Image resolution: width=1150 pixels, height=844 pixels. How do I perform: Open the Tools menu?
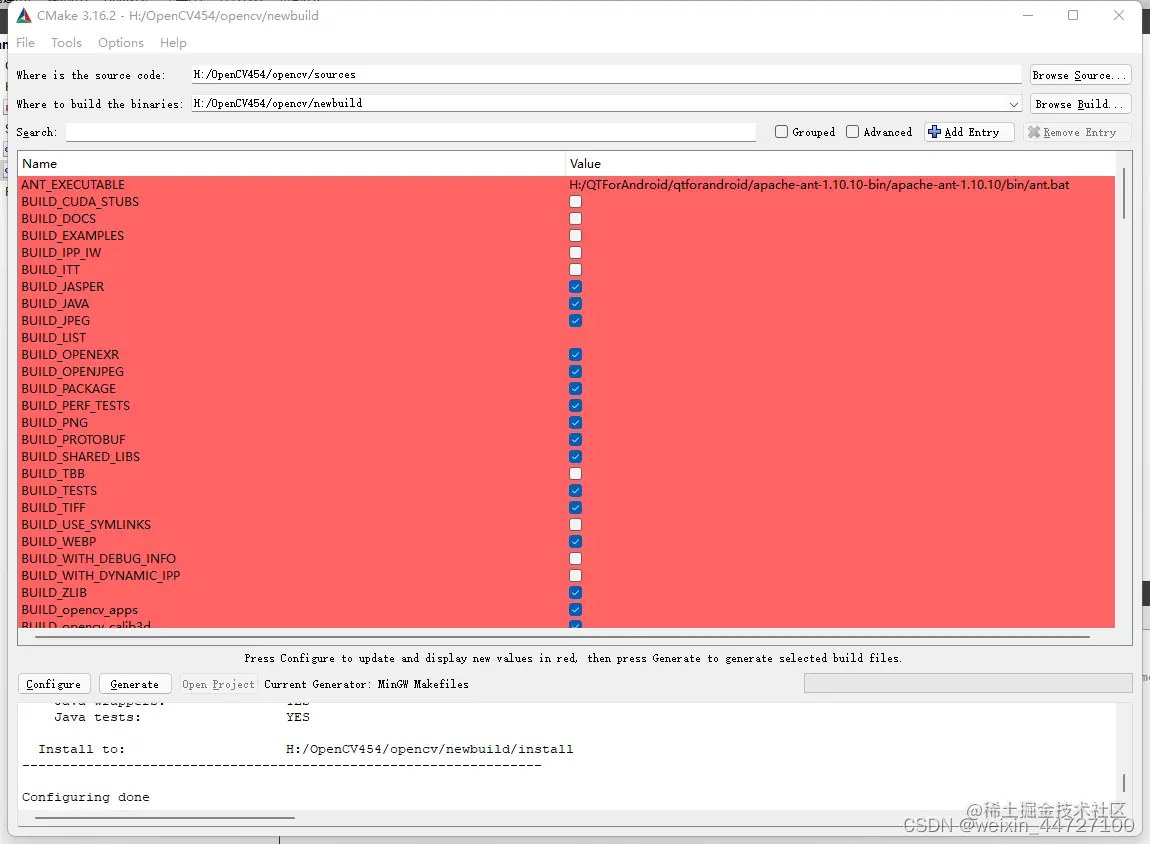(x=66, y=42)
